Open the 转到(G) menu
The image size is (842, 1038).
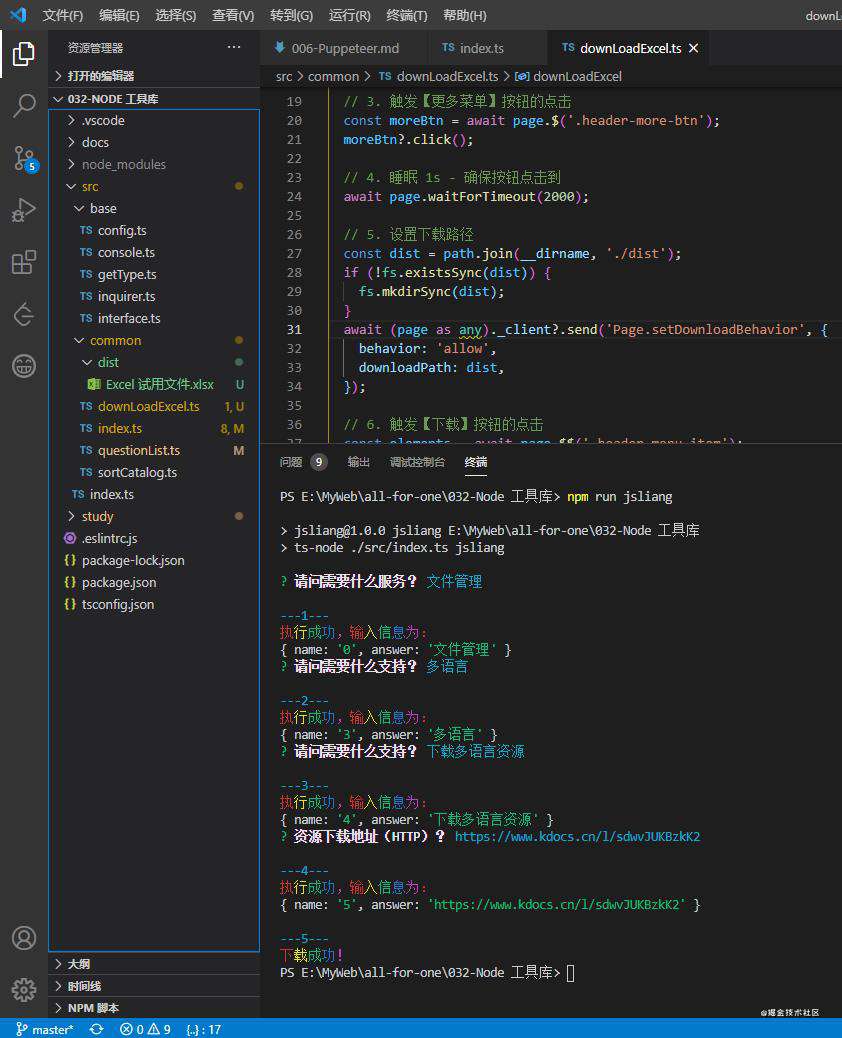tap(291, 15)
